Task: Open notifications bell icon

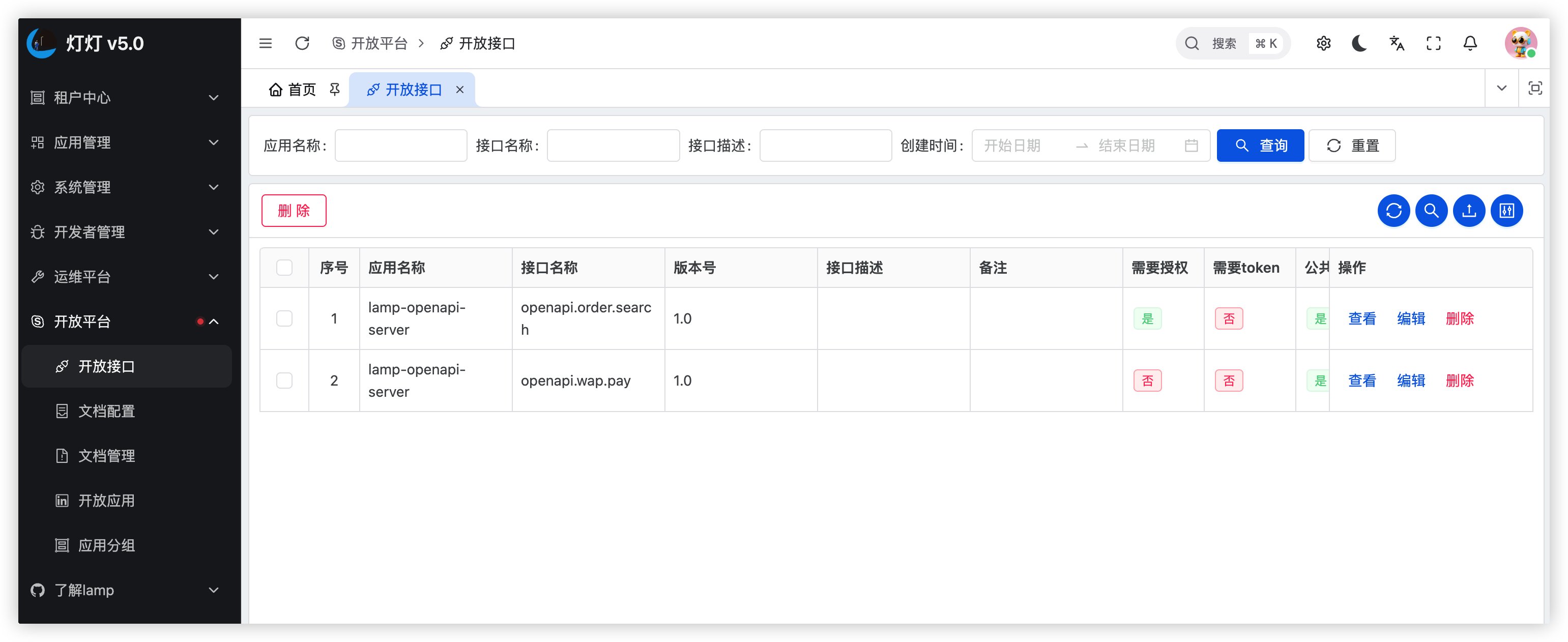Action: [x=1470, y=43]
